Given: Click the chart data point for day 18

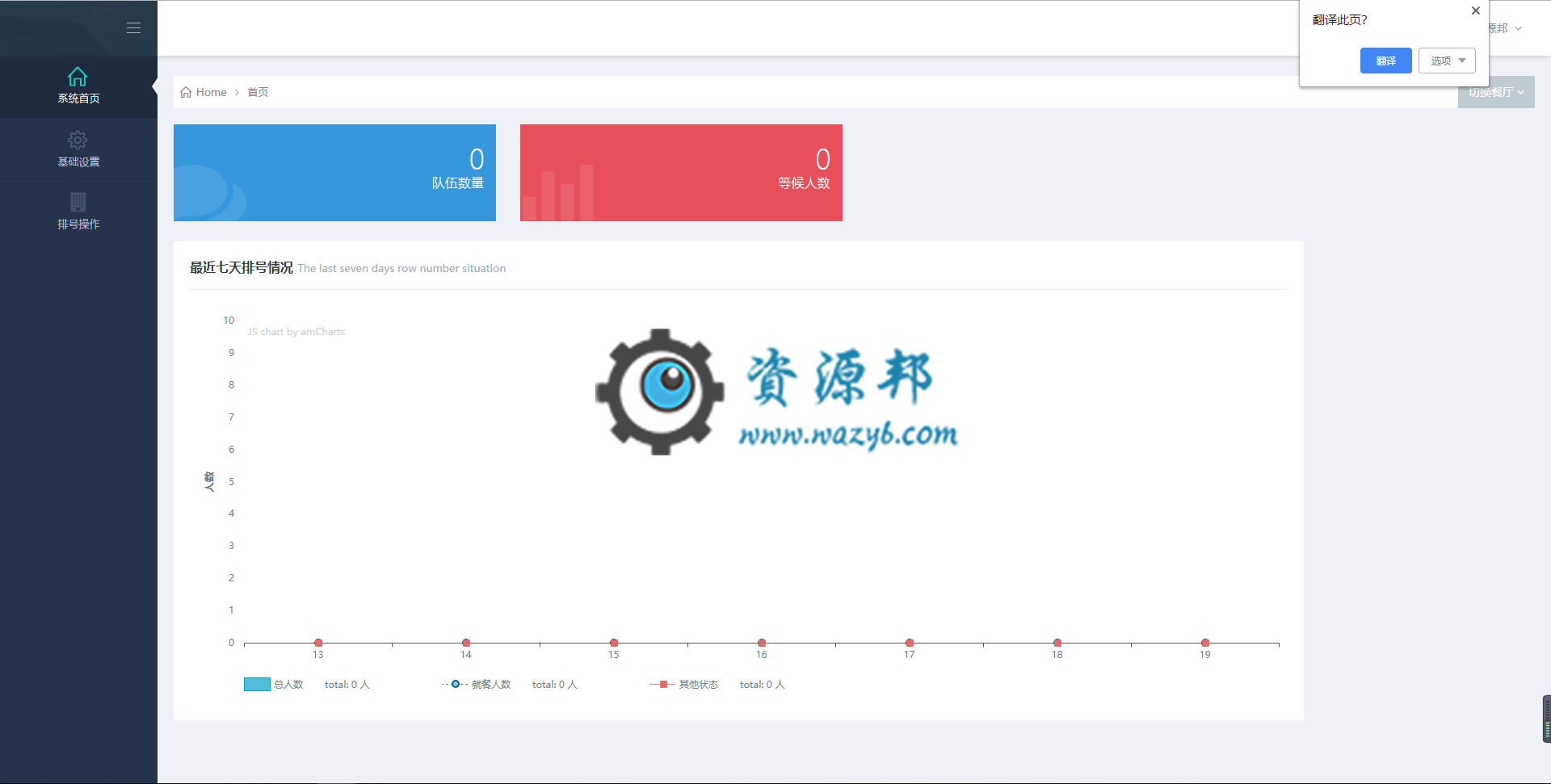Looking at the screenshot, I should click(1057, 643).
